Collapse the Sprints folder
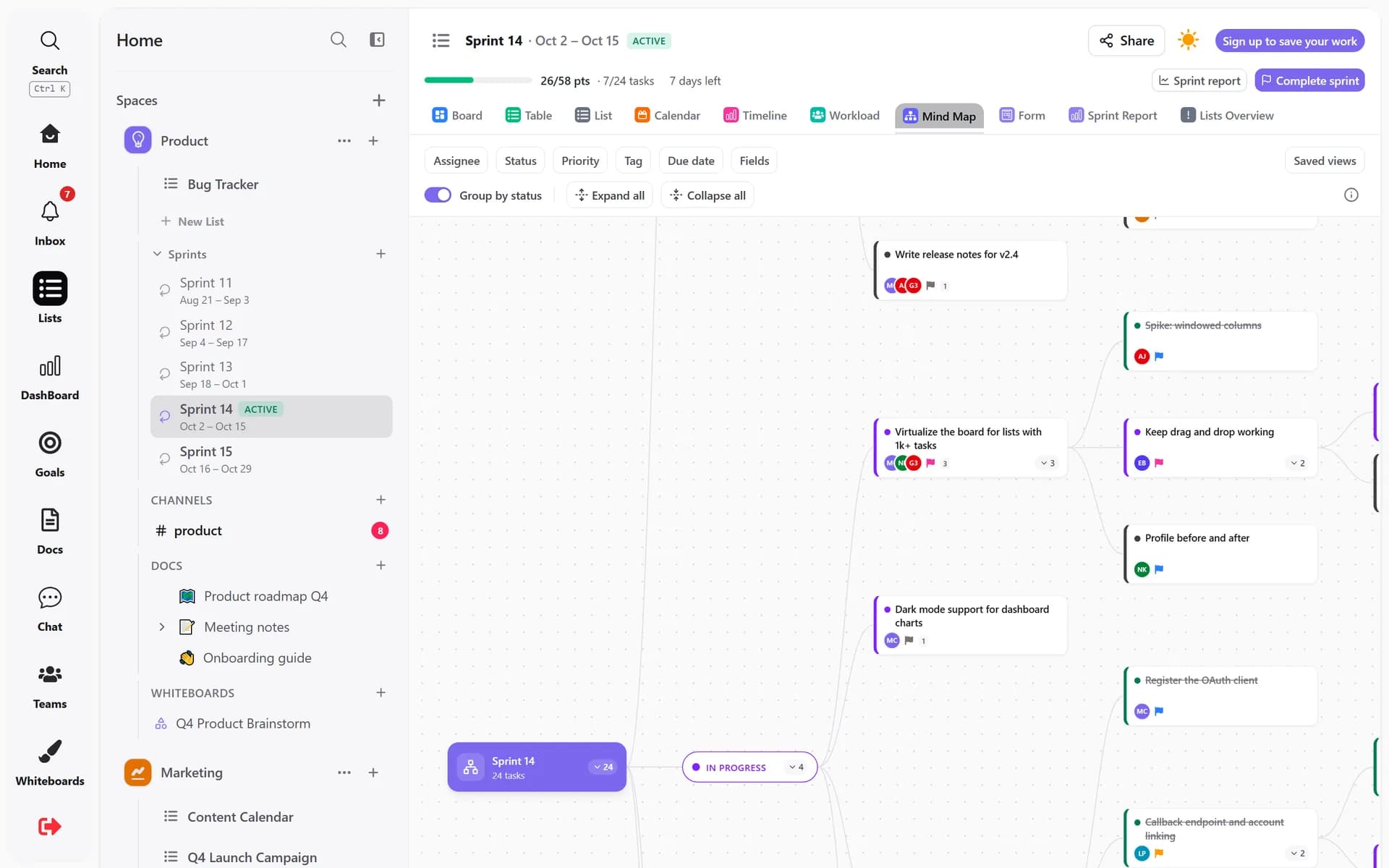 tap(157, 254)
